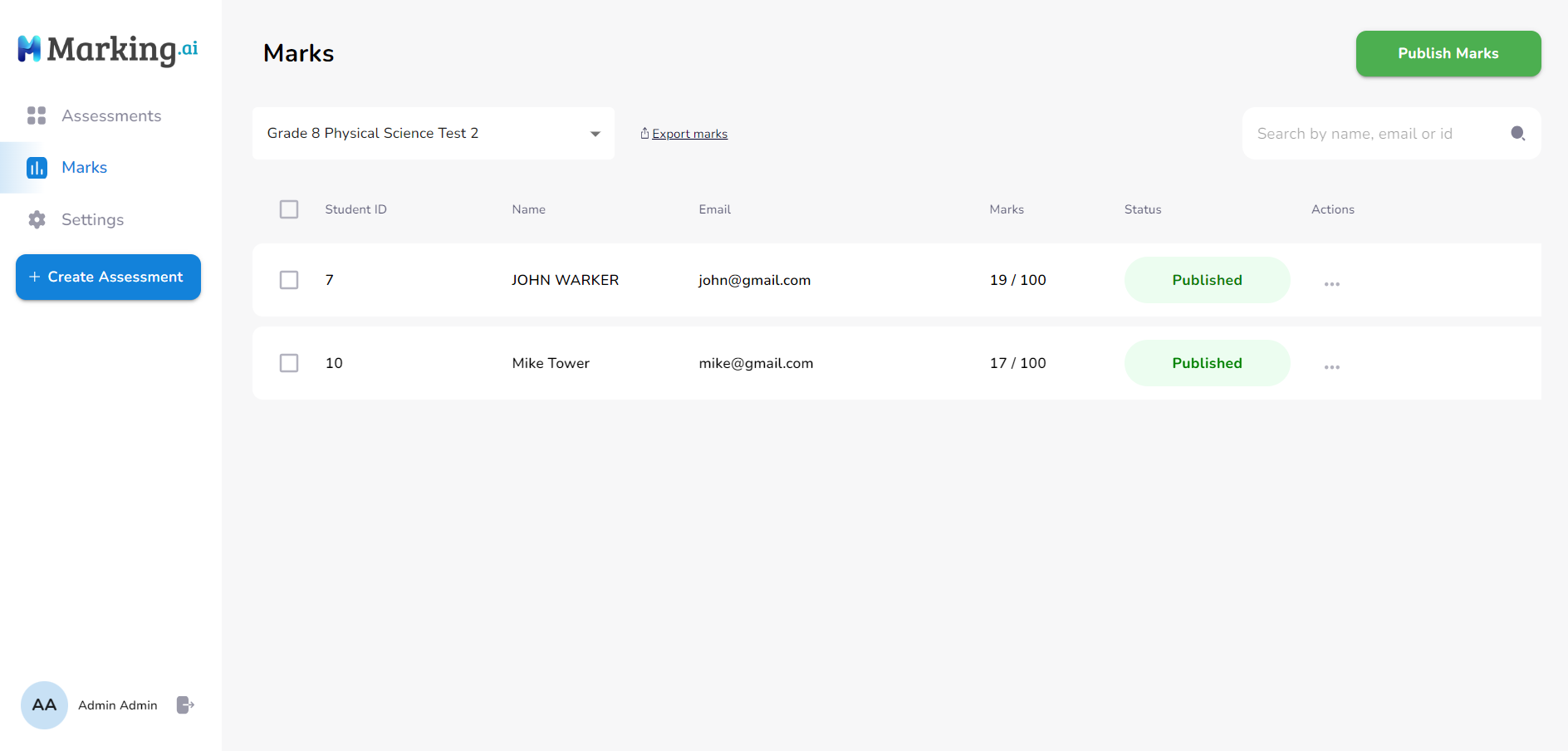
Task: Open actions menu for Mike Tower
Action: coord(1331,367)
